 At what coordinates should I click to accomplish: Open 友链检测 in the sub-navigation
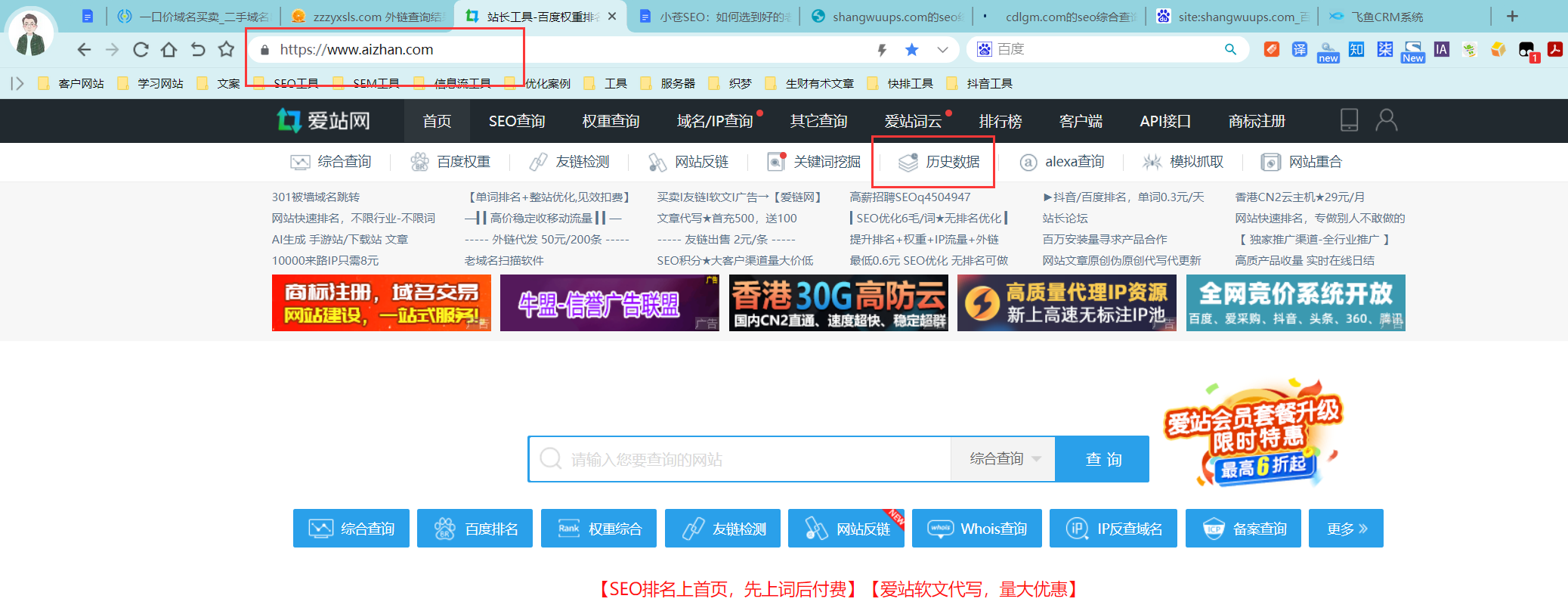[x=569, y=162]
